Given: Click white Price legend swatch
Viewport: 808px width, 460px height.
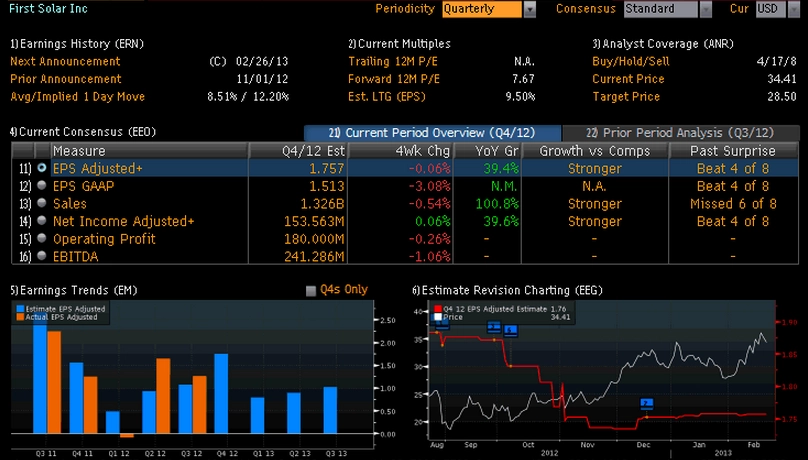Looking at the screenshot, I should coord(437,317).
